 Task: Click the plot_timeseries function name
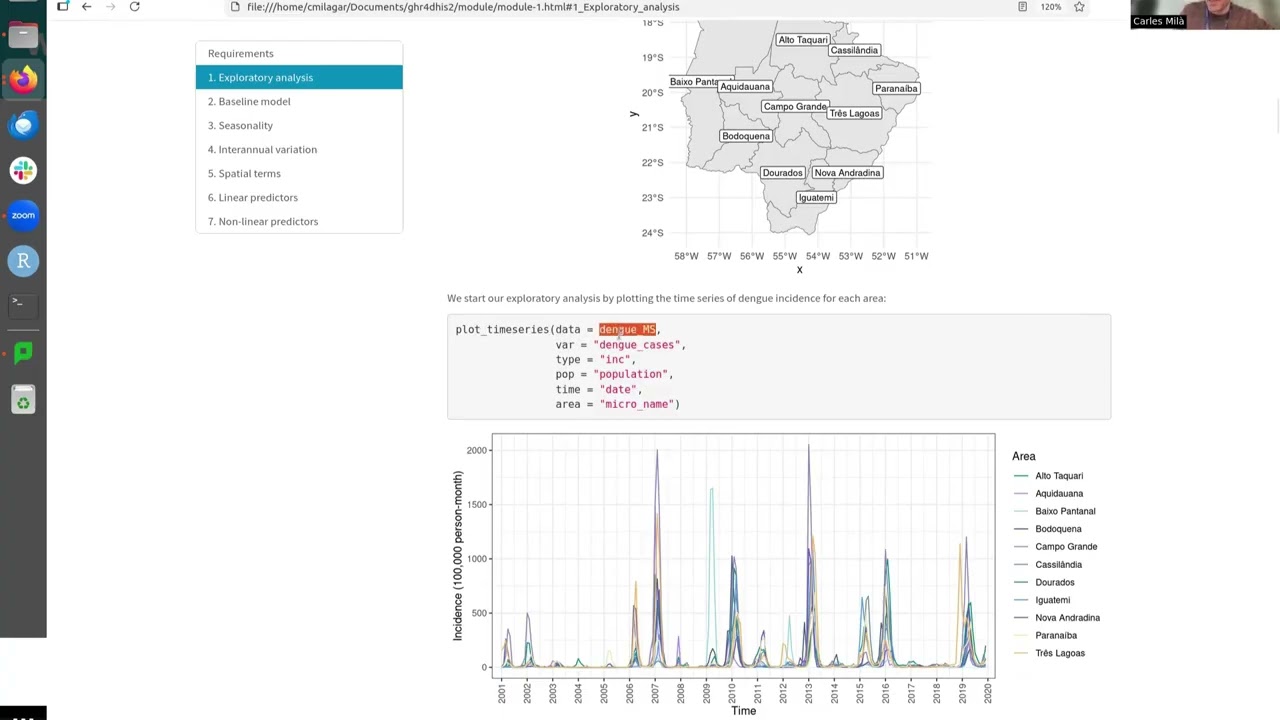pyautogui.click(x=502, y=329)
